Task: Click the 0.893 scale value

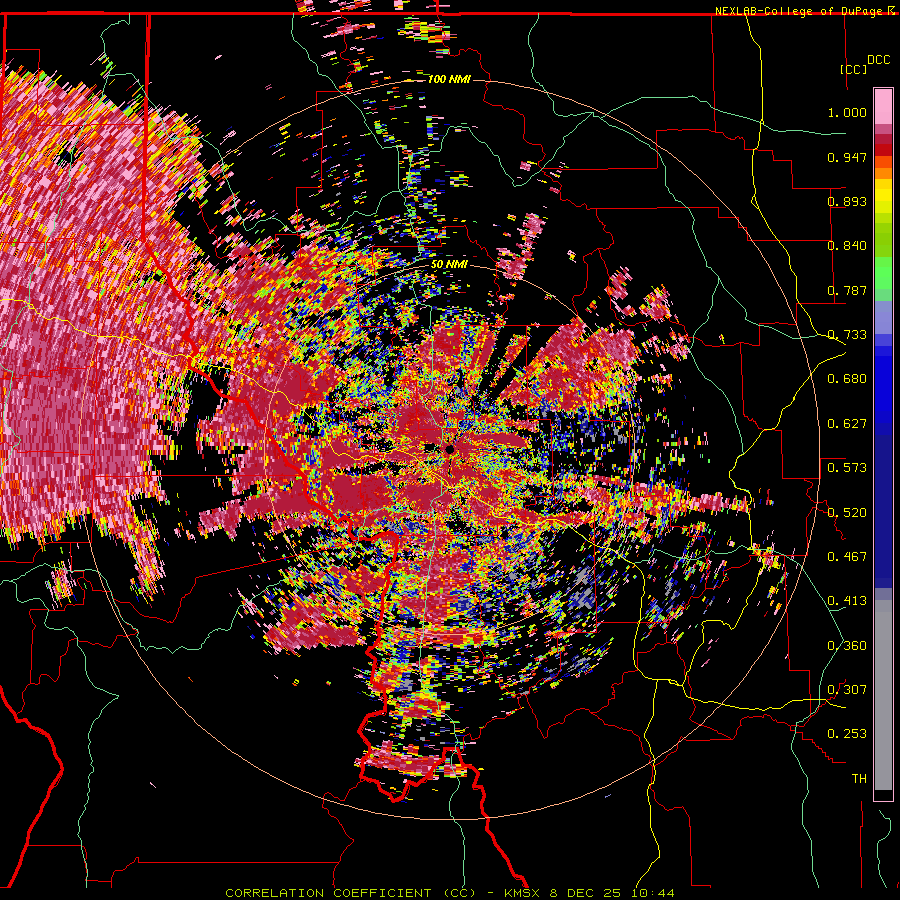Action: click(x=847, y=201)
